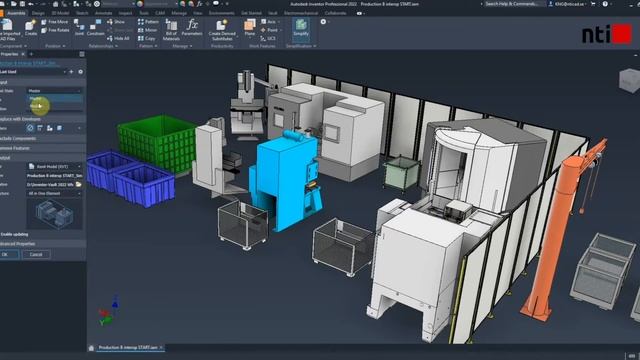
Task: Expand the Advanced Properties section
Action: tap(43, 244)
